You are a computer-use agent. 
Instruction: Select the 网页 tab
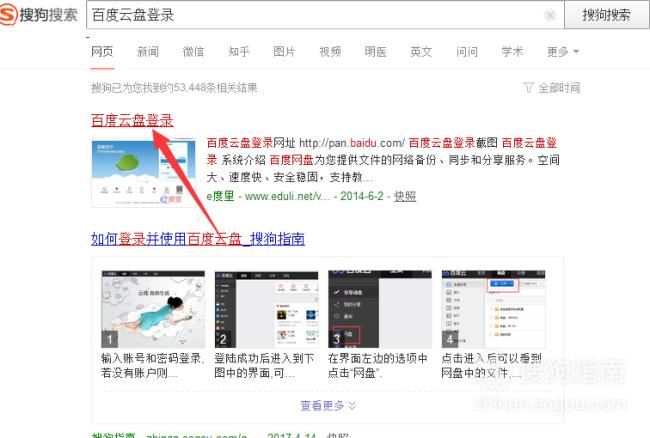pos(102,52)
